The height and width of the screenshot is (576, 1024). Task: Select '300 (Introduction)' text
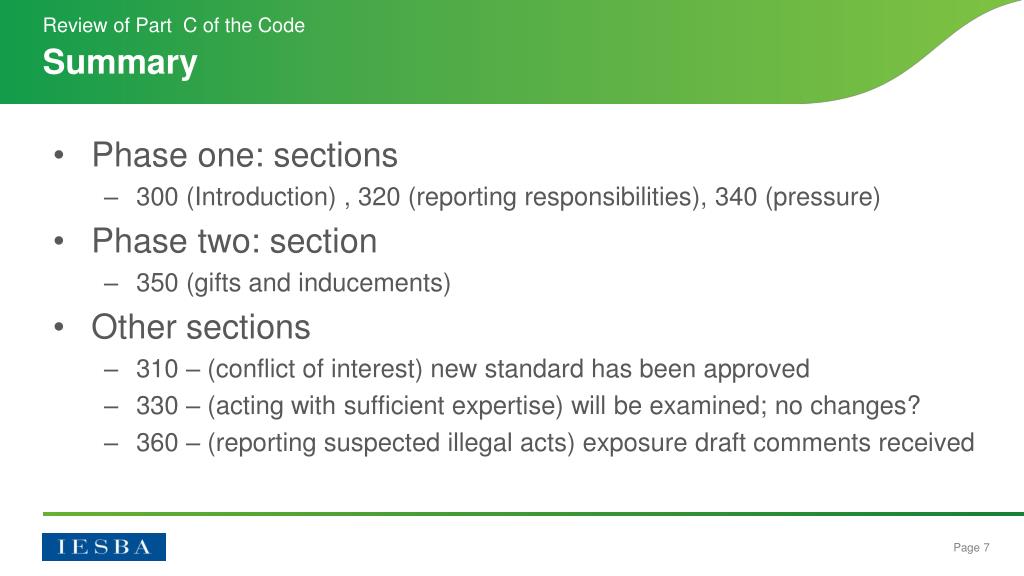click(x=236, y=197)
